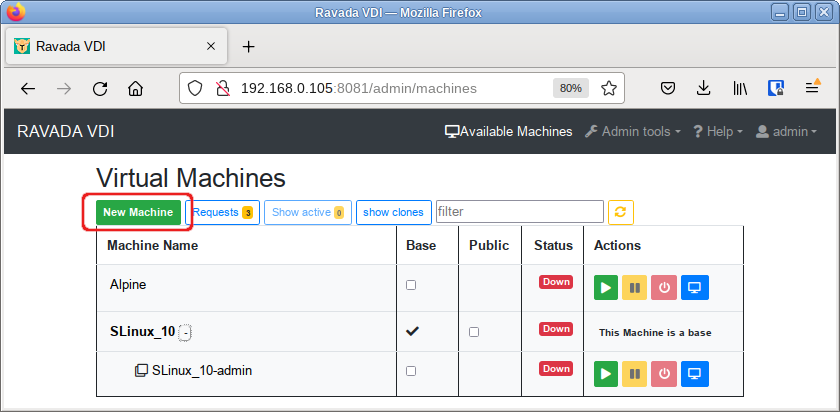This screenshot has width=840, height=412.
Task: Bookmark this page with the star
Action: click(609, 88)
